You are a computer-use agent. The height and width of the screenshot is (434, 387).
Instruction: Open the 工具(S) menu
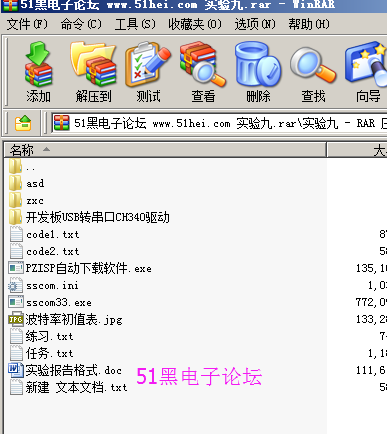135,24
